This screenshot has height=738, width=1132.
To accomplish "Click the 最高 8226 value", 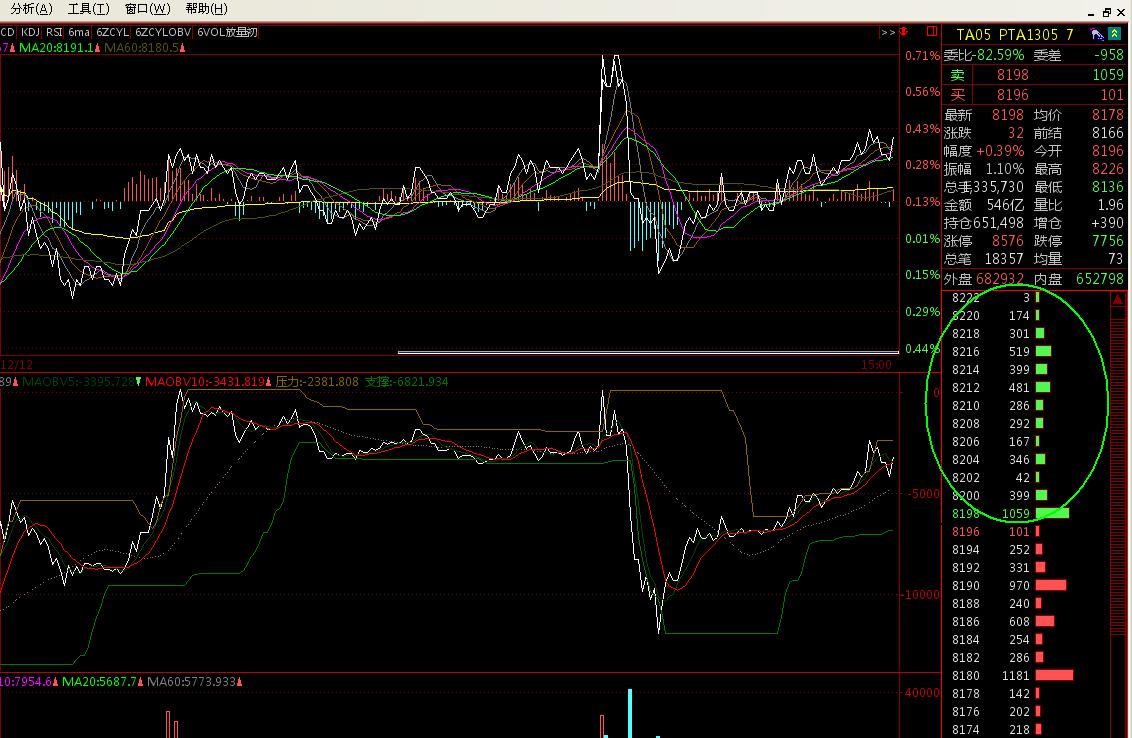I will (x=1108, y=169).
